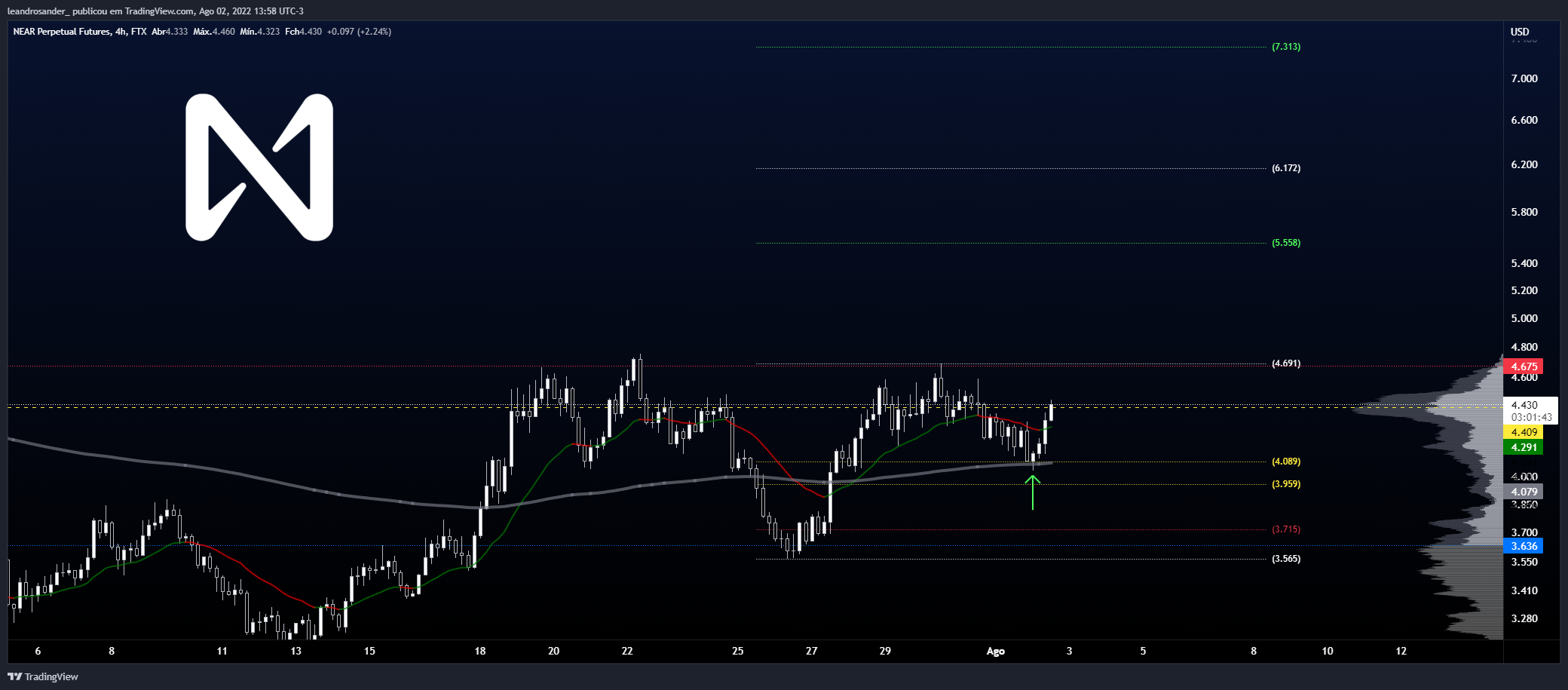Image resolution: width=1568 pixels, height=690 pixels.
Task: Click the Ago month label on time axis
Action: click(996, 651)
